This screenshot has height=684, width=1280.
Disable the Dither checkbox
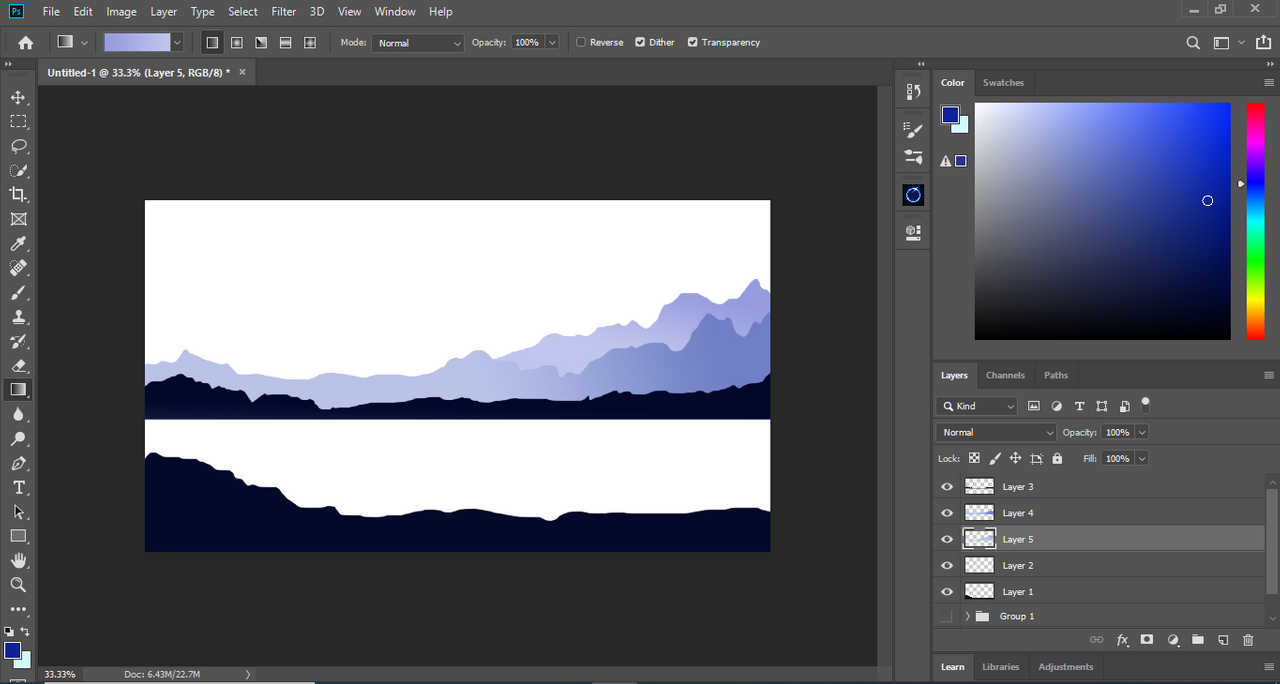[x=640, y=43]
